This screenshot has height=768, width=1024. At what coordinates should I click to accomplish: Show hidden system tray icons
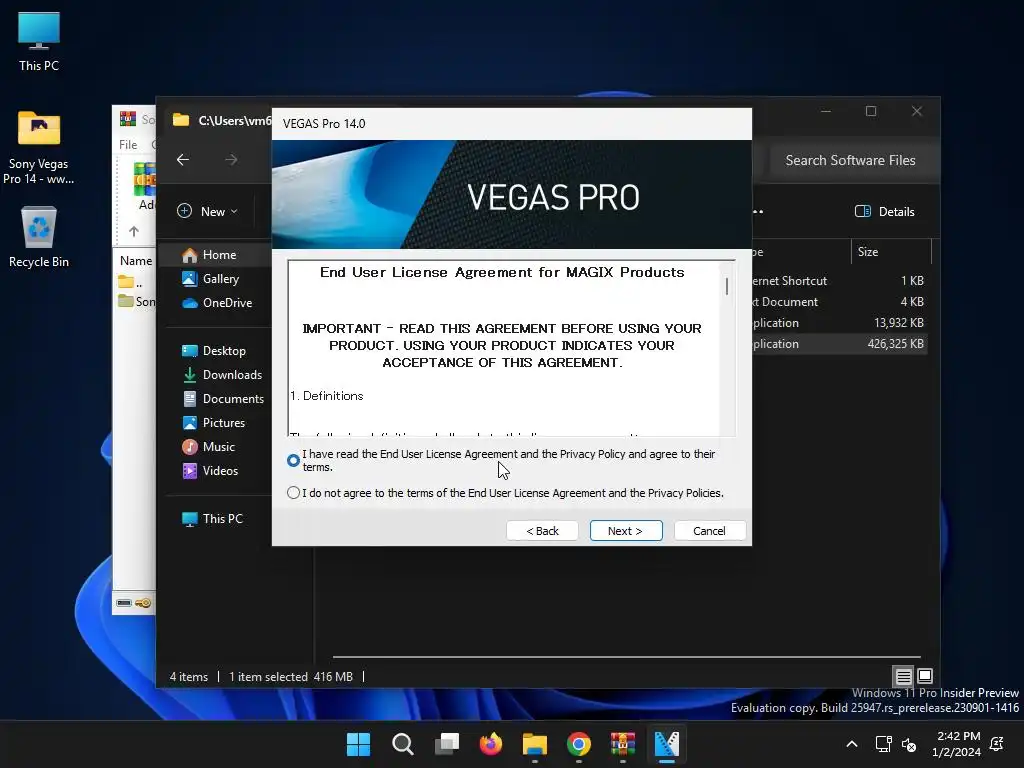[x=852, y=744]
